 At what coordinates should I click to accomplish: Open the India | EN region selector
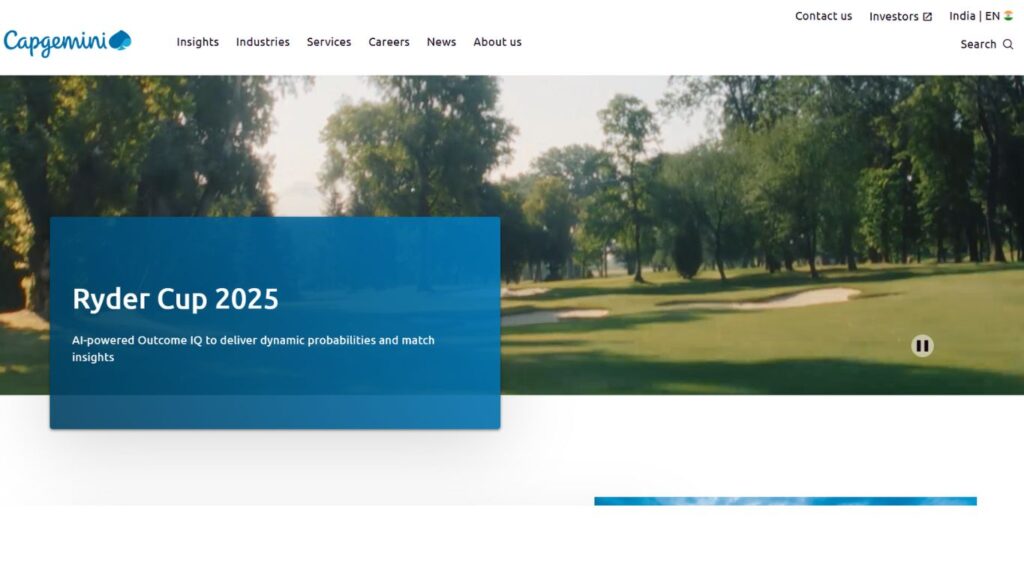click(x=981, y=16)
